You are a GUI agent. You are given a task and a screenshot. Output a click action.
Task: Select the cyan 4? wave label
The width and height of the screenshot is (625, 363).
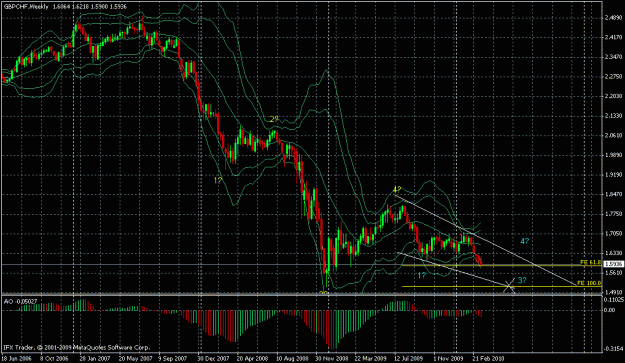(x=525, y=241)
